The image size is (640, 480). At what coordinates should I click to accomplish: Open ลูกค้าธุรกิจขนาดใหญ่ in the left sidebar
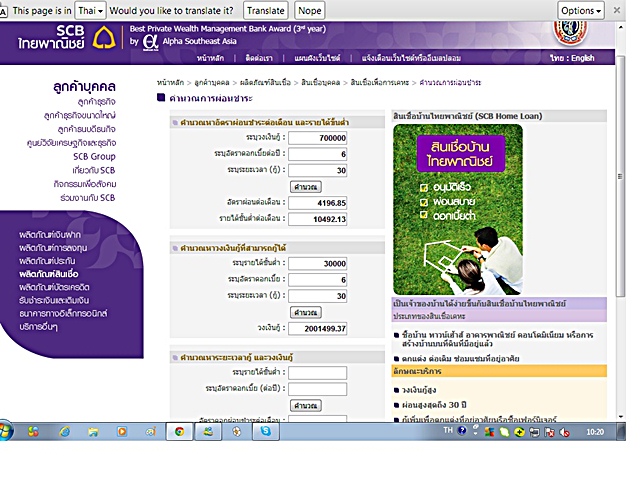tap(80, 115)
